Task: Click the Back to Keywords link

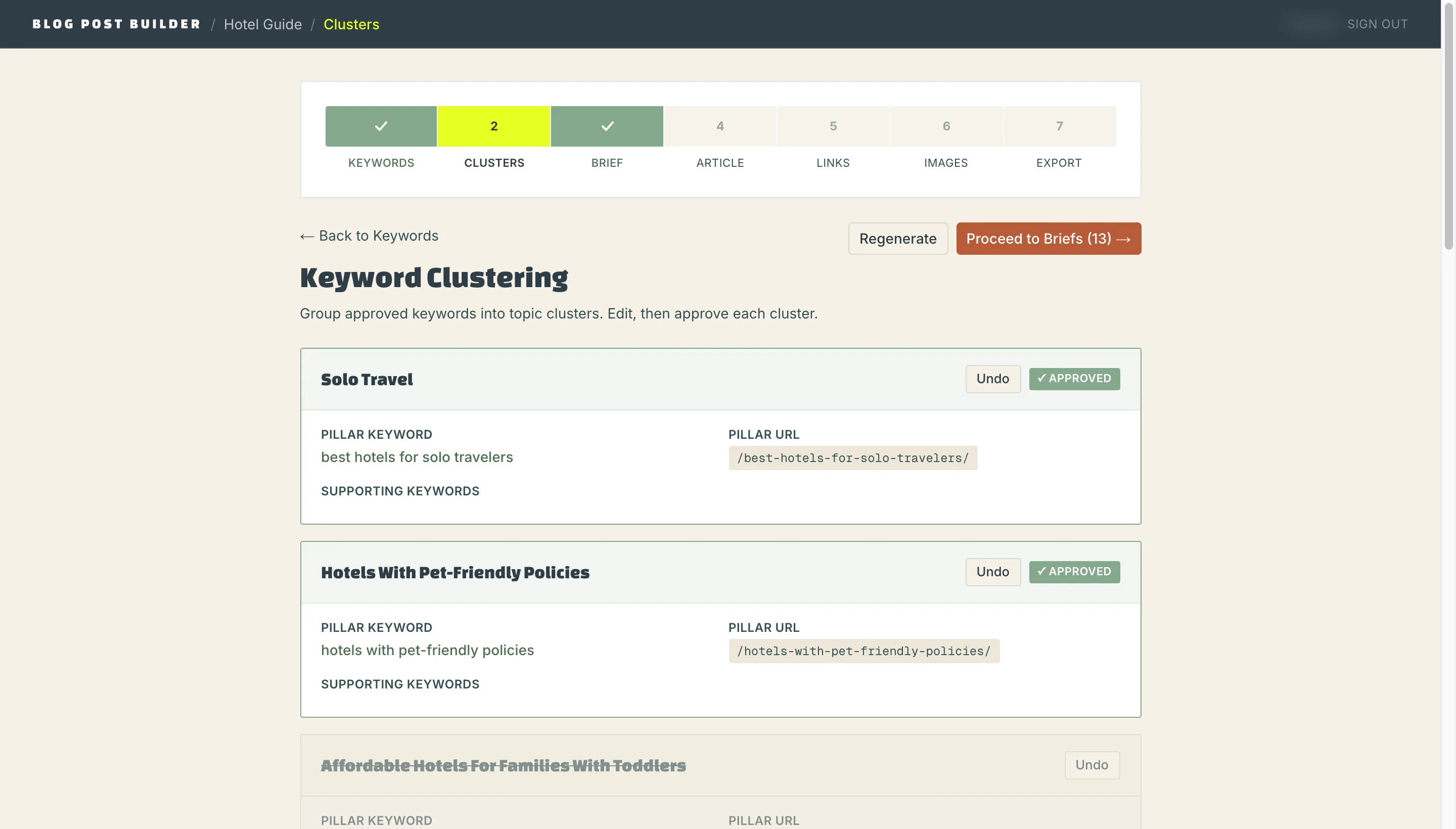Action: 369,236
